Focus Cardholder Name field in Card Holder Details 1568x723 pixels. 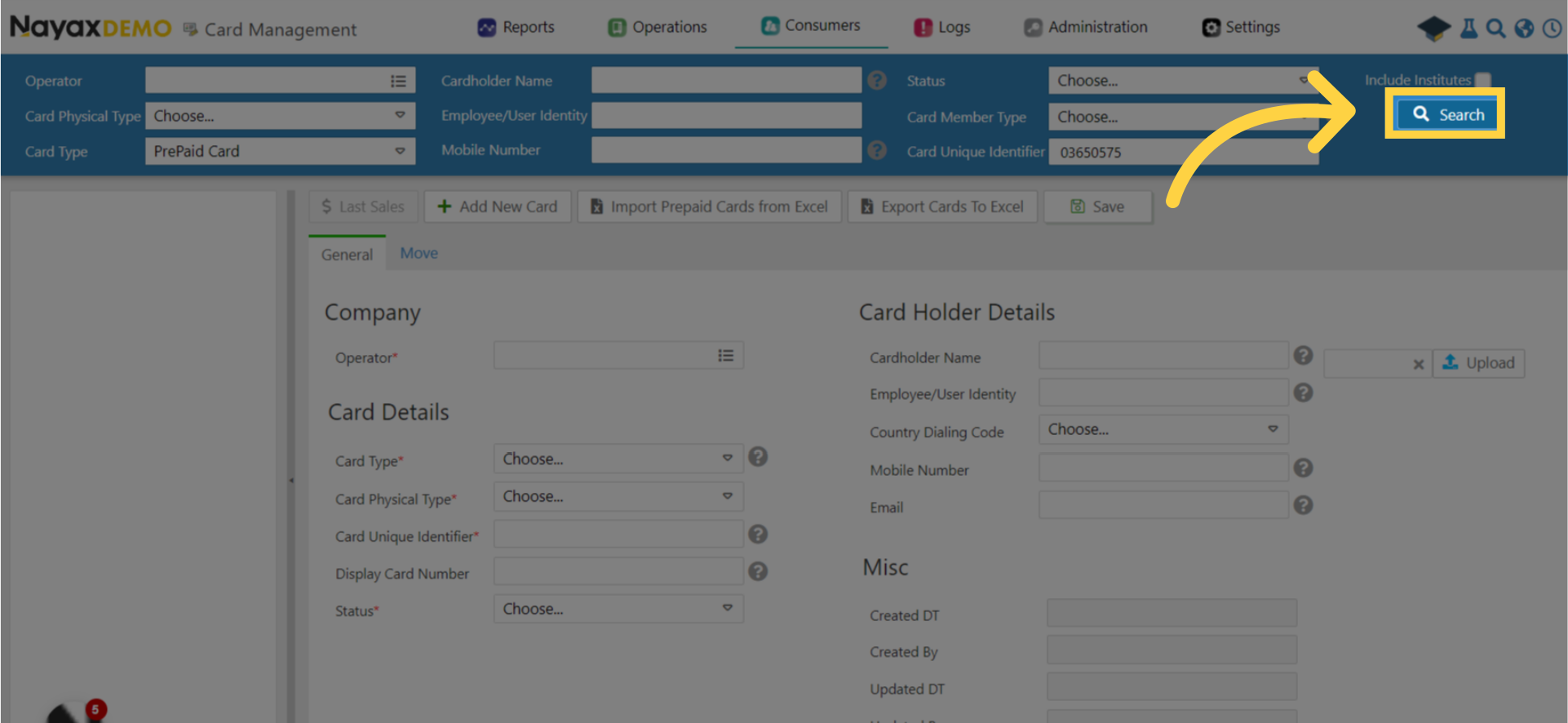1163,356
